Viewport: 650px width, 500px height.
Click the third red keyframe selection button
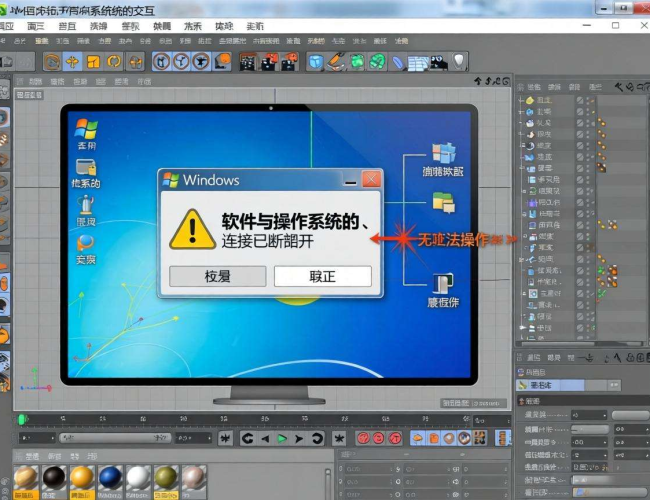pos(395,438)
